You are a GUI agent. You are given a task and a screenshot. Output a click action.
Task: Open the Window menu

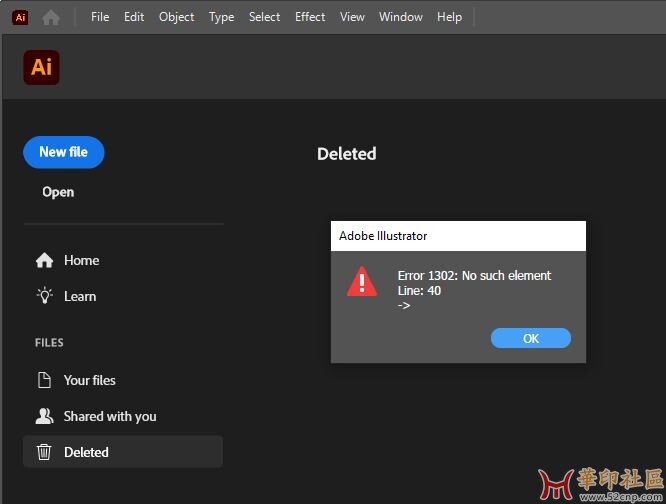401,17
